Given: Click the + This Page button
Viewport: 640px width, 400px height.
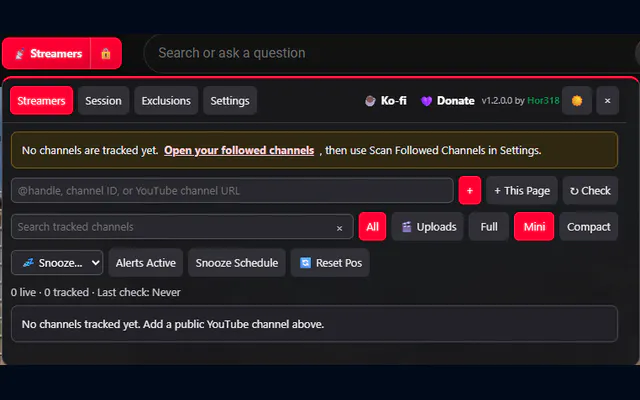Looking at the screenshot, I should click(522, 191).
